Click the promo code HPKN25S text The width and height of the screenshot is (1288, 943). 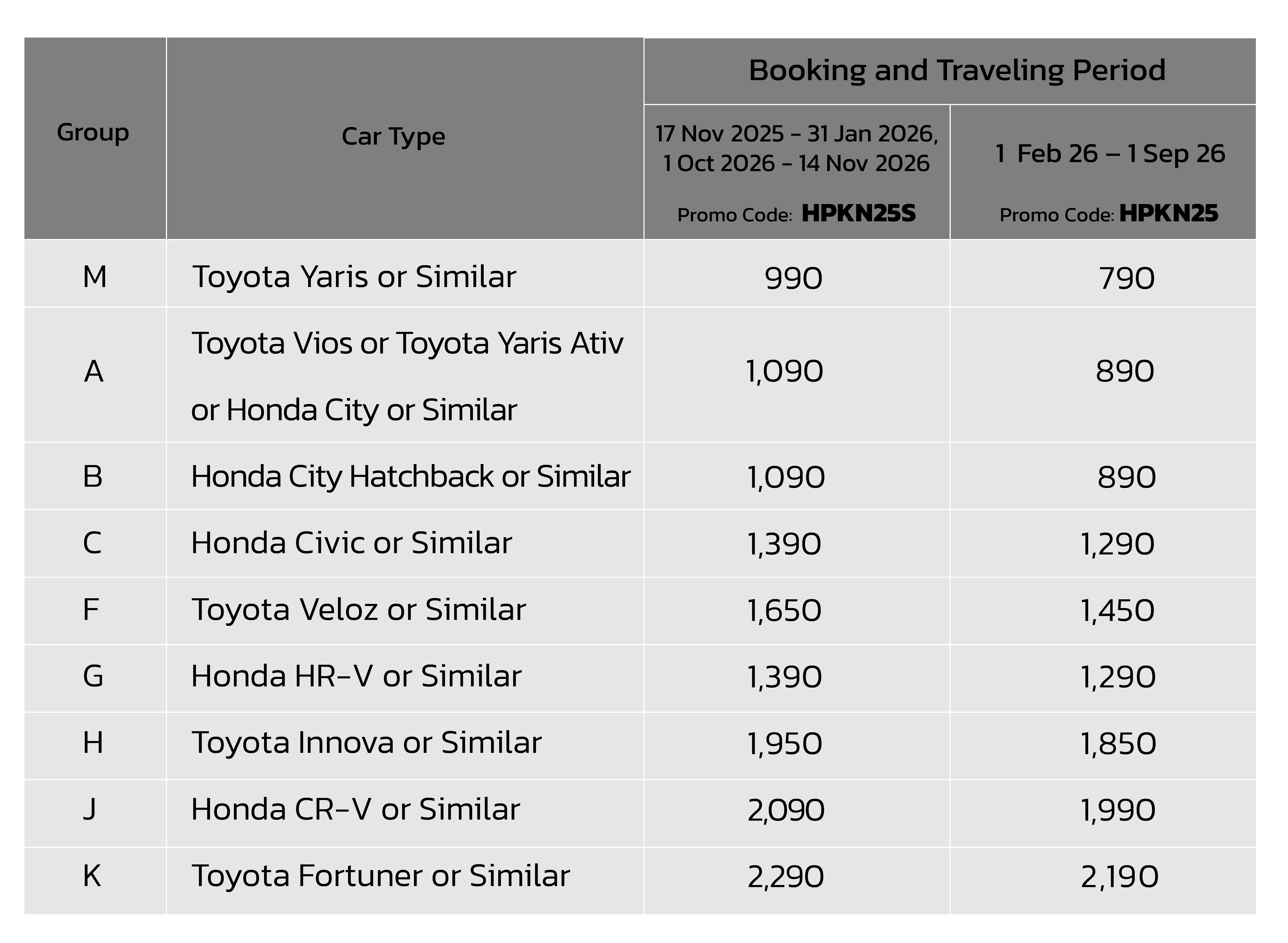pos(858,214)
